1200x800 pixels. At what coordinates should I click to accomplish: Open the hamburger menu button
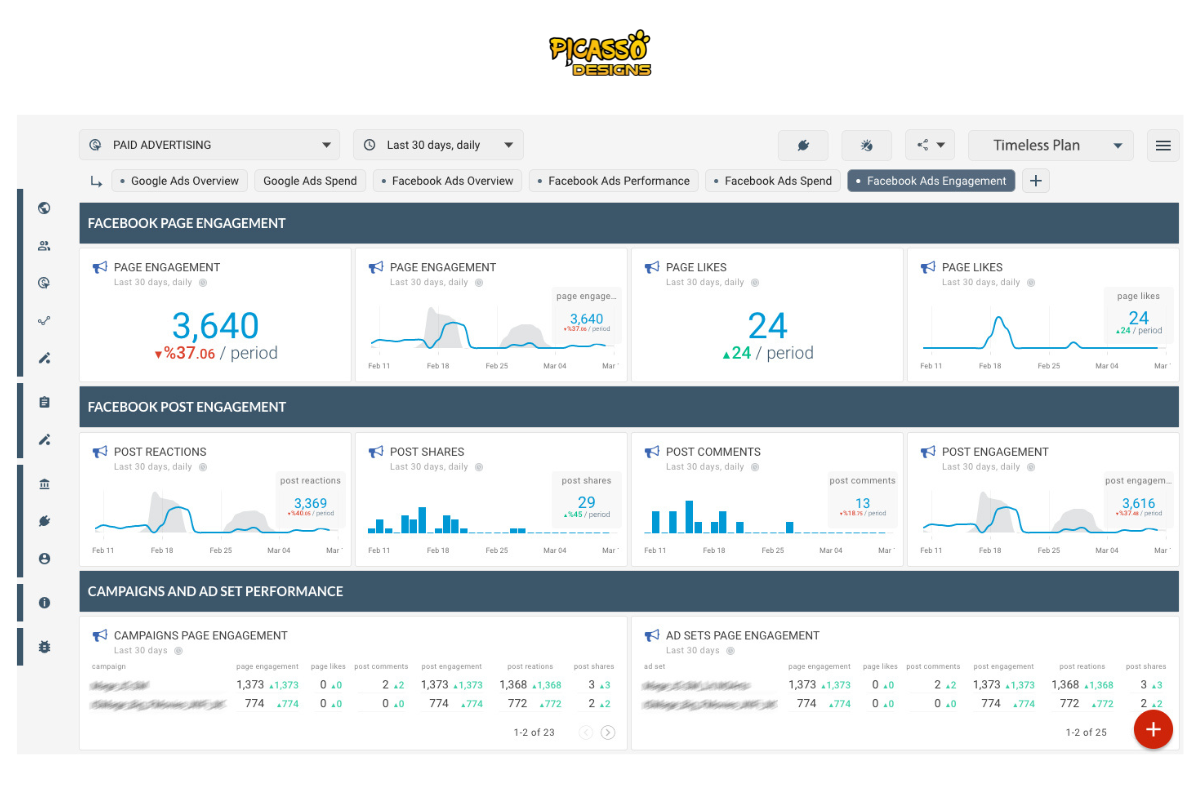click(x=1163, y=145)
